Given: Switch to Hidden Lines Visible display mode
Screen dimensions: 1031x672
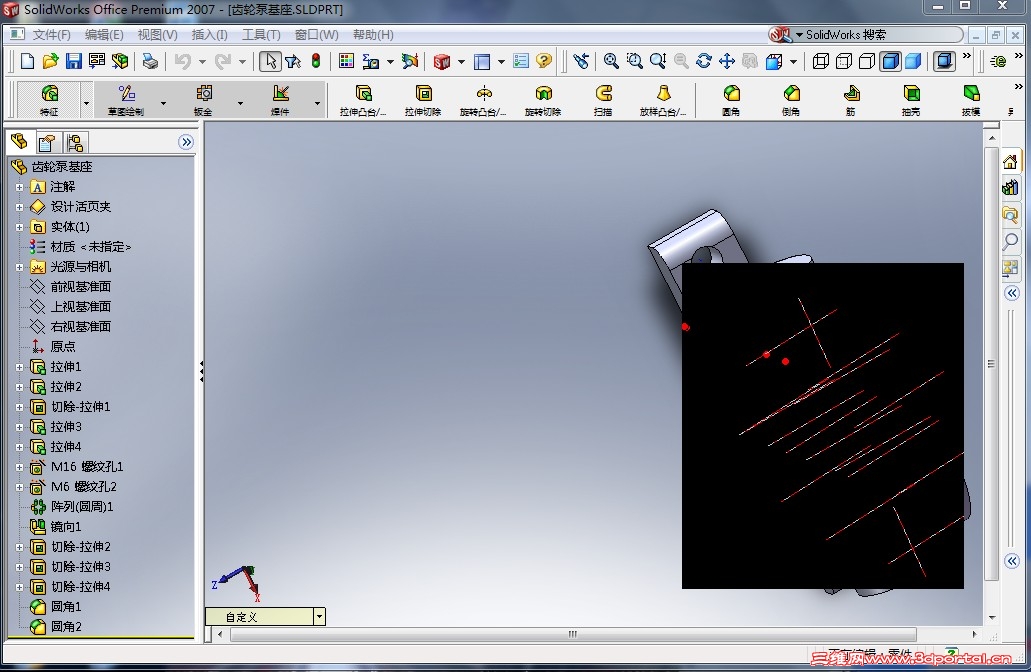Looking at the screenshot, I should (844, 61).
